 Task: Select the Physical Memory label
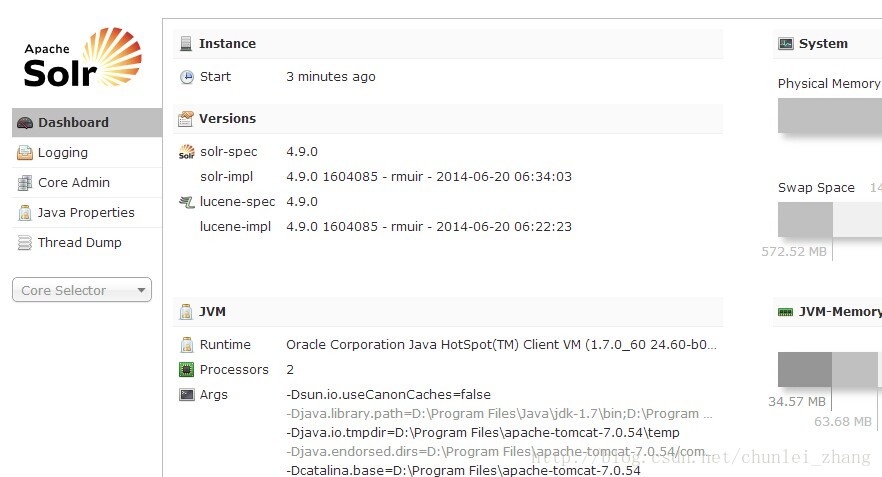(829, 84)
